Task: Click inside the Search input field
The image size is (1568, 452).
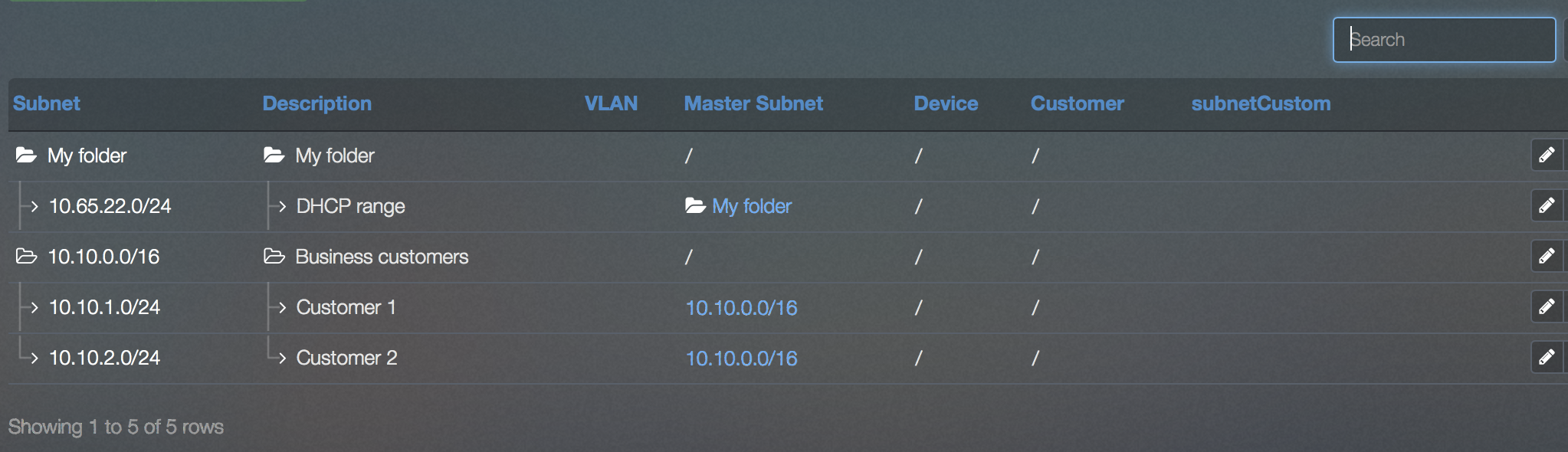Action: point(1444,39)
